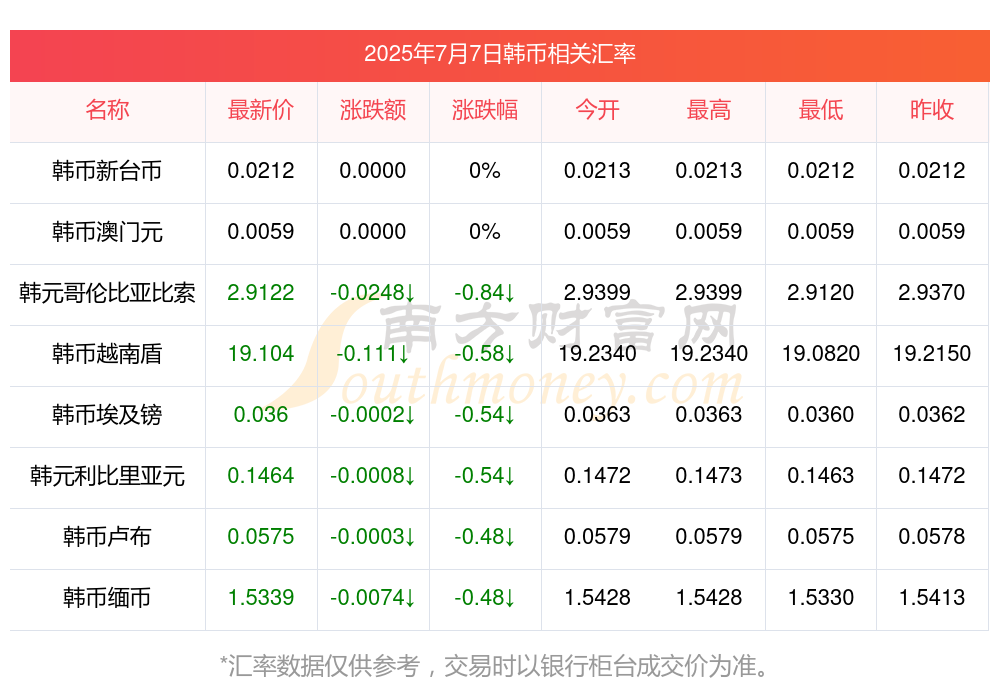1000x698 pixels.
Task: Click the 0% change in 韩币新台币 row
Action: click(x=485, y=170)
